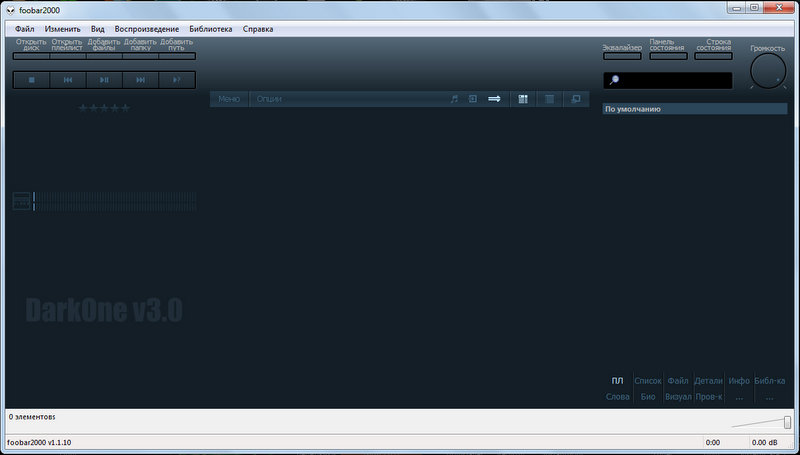Switch to the Био tab
The width and height of the screenshot is (800, 455).
click(648, 397)
